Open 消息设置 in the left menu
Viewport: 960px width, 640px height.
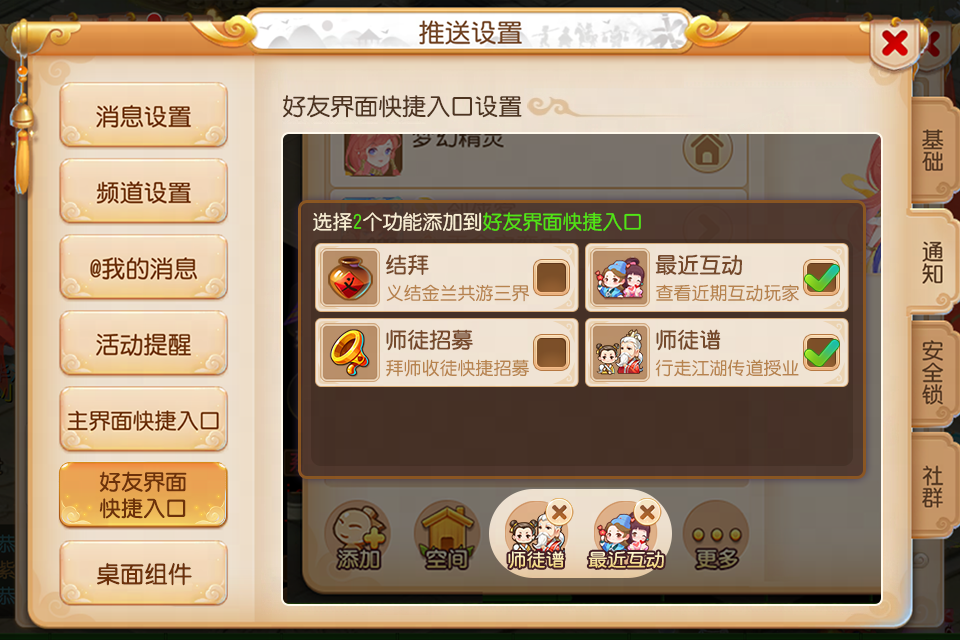pos(144,115)
